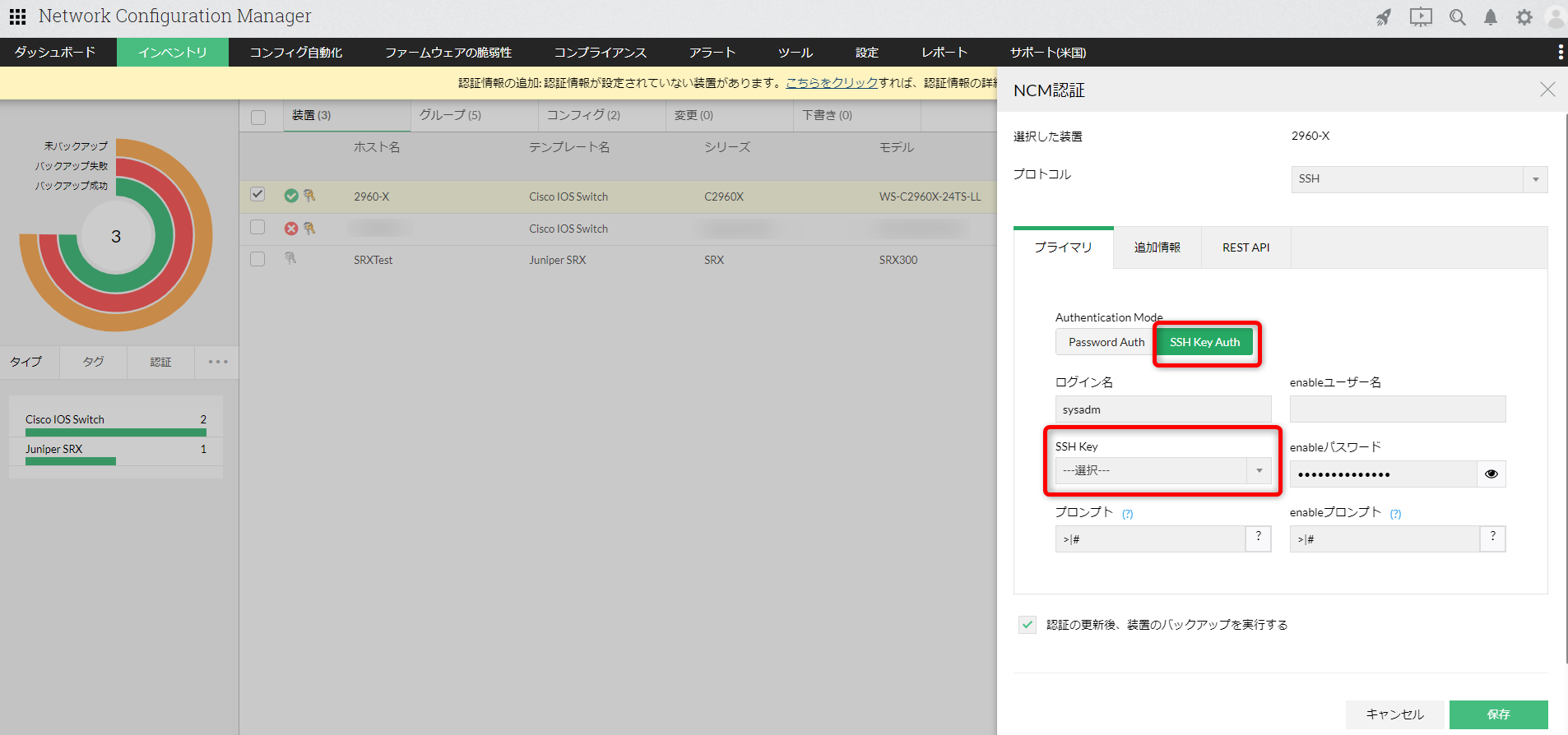Viewport: 1568px width, 735px height.
Task: Switch to the REST API tab
Action: click(x=1246, y=247)
